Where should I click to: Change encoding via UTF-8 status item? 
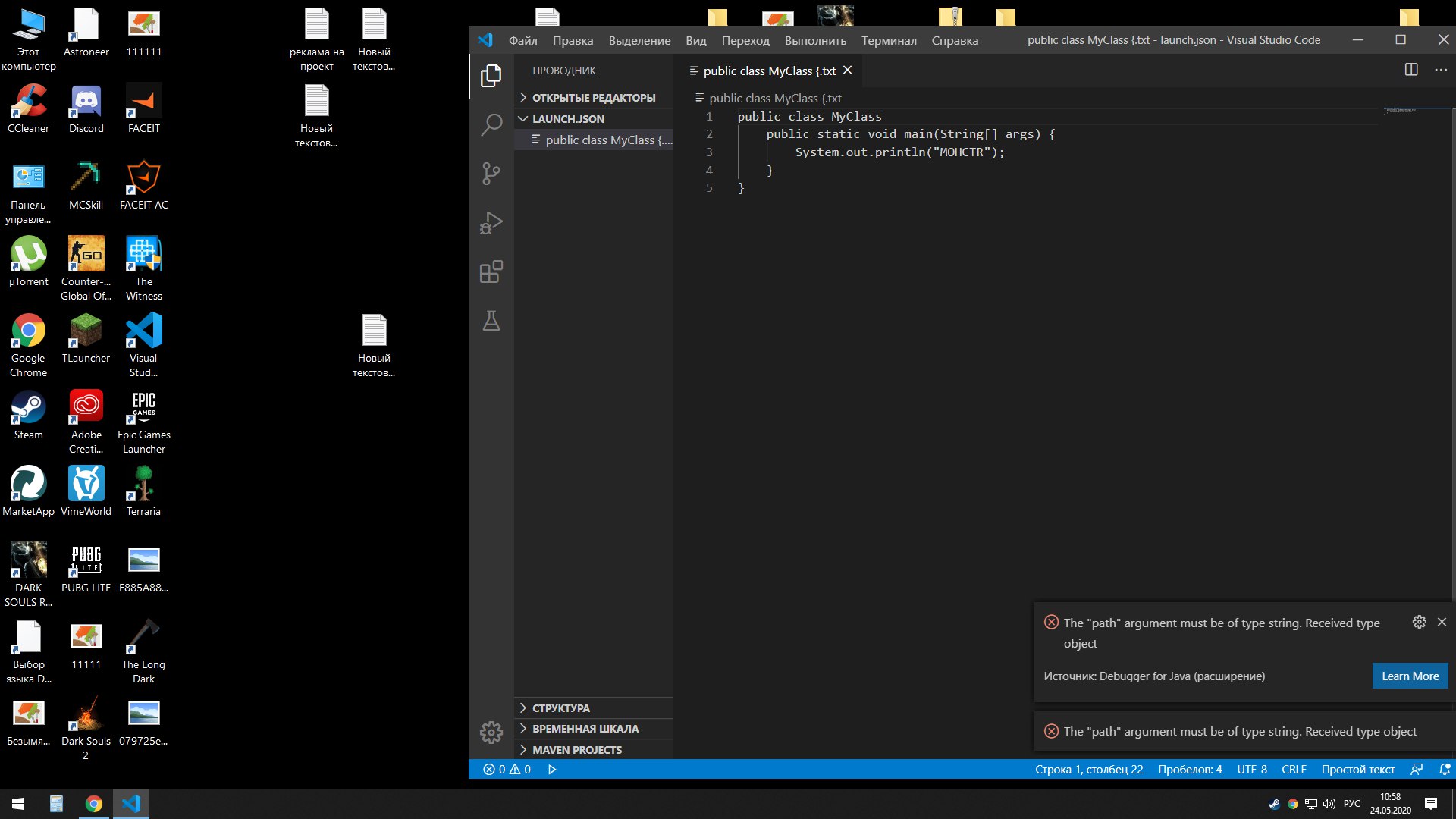pos(1252,769)
